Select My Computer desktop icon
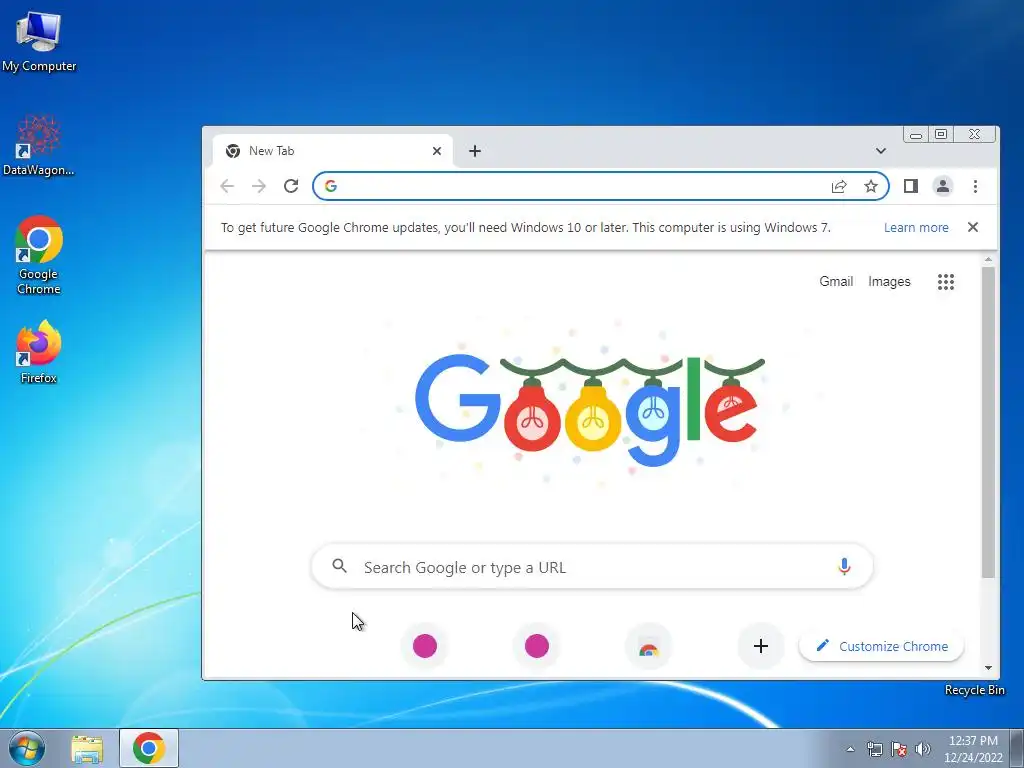Viewport: 1024px width, 768px height. coord(39,41)
